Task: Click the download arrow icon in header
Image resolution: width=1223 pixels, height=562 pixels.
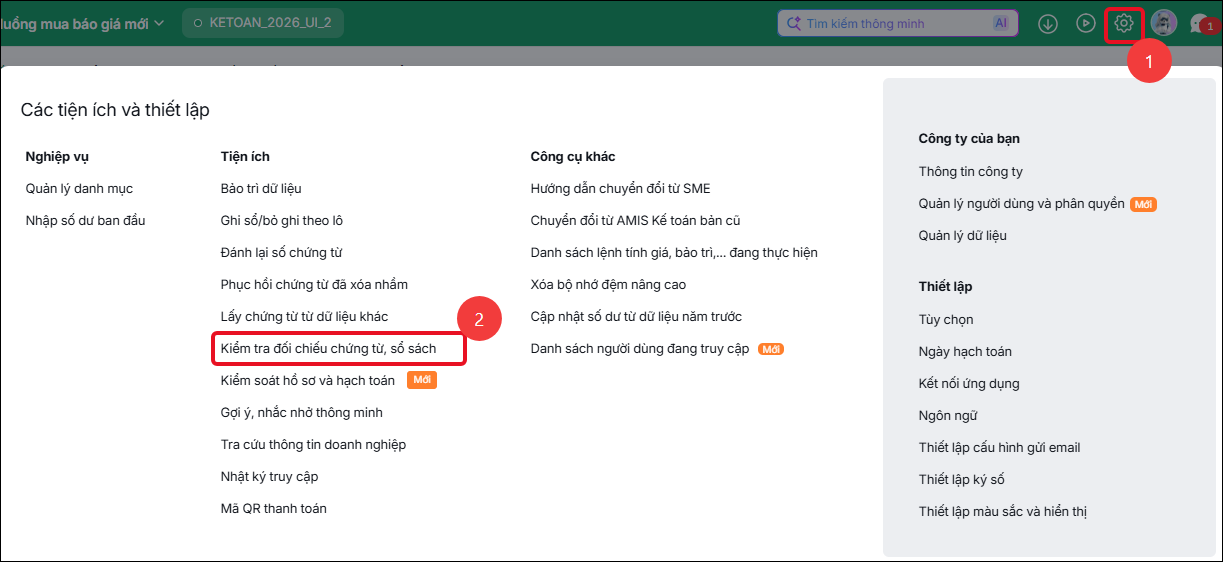Action: coord(1048,23)
